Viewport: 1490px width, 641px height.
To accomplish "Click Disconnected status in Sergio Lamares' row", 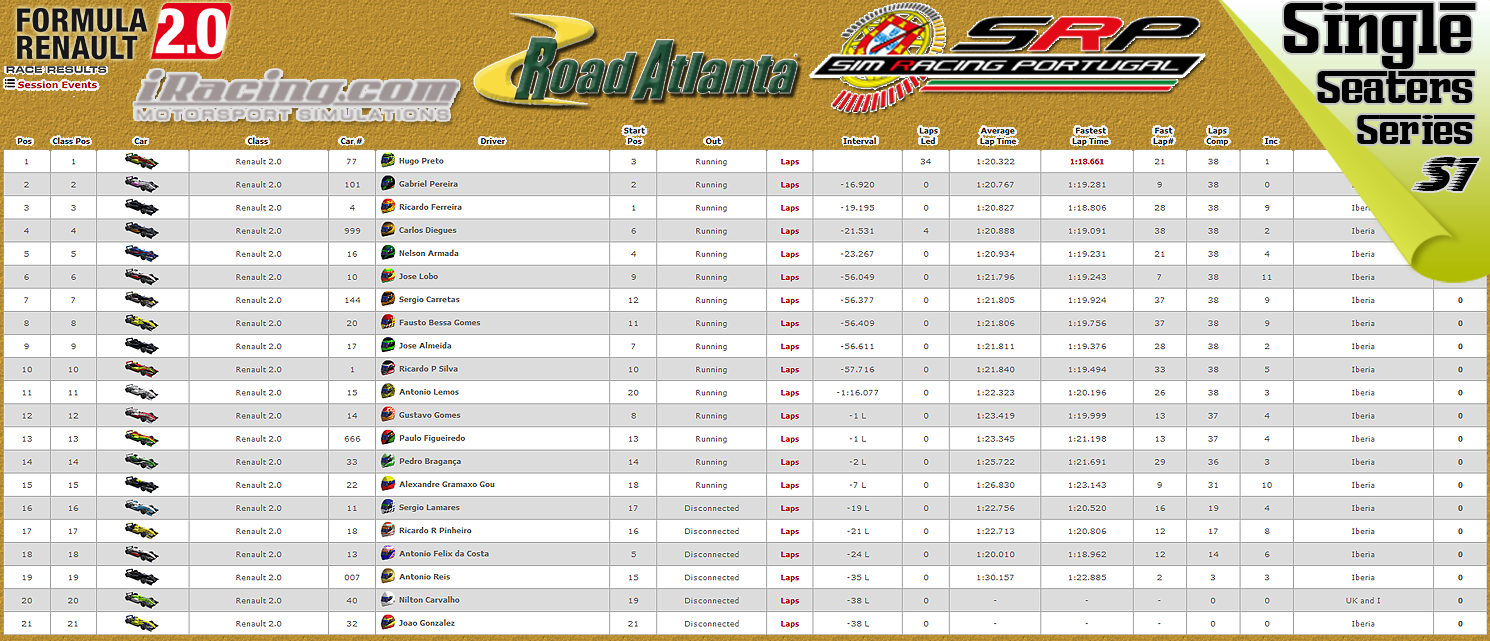I will pos(712,508).
